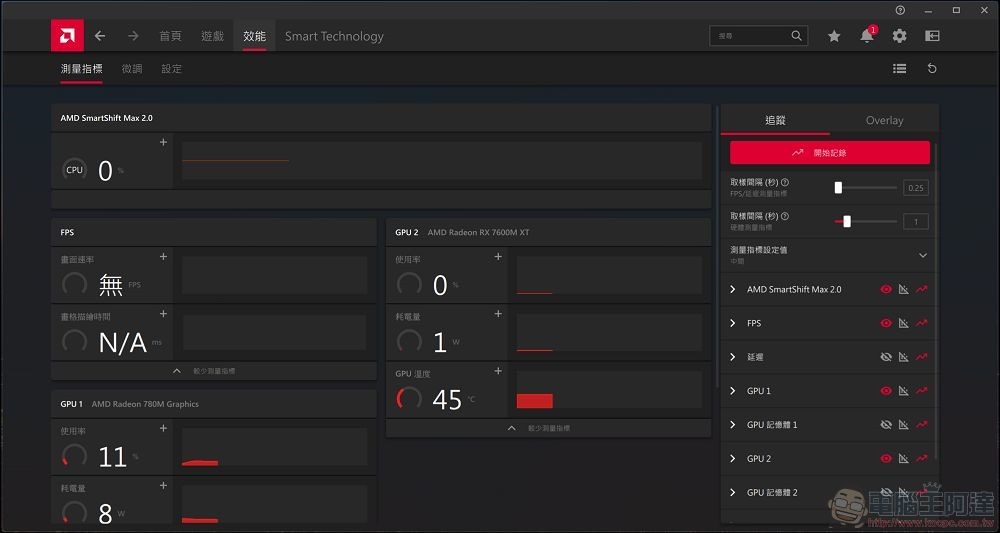
Task: Switch to list view icon
Action: point(900,68)
